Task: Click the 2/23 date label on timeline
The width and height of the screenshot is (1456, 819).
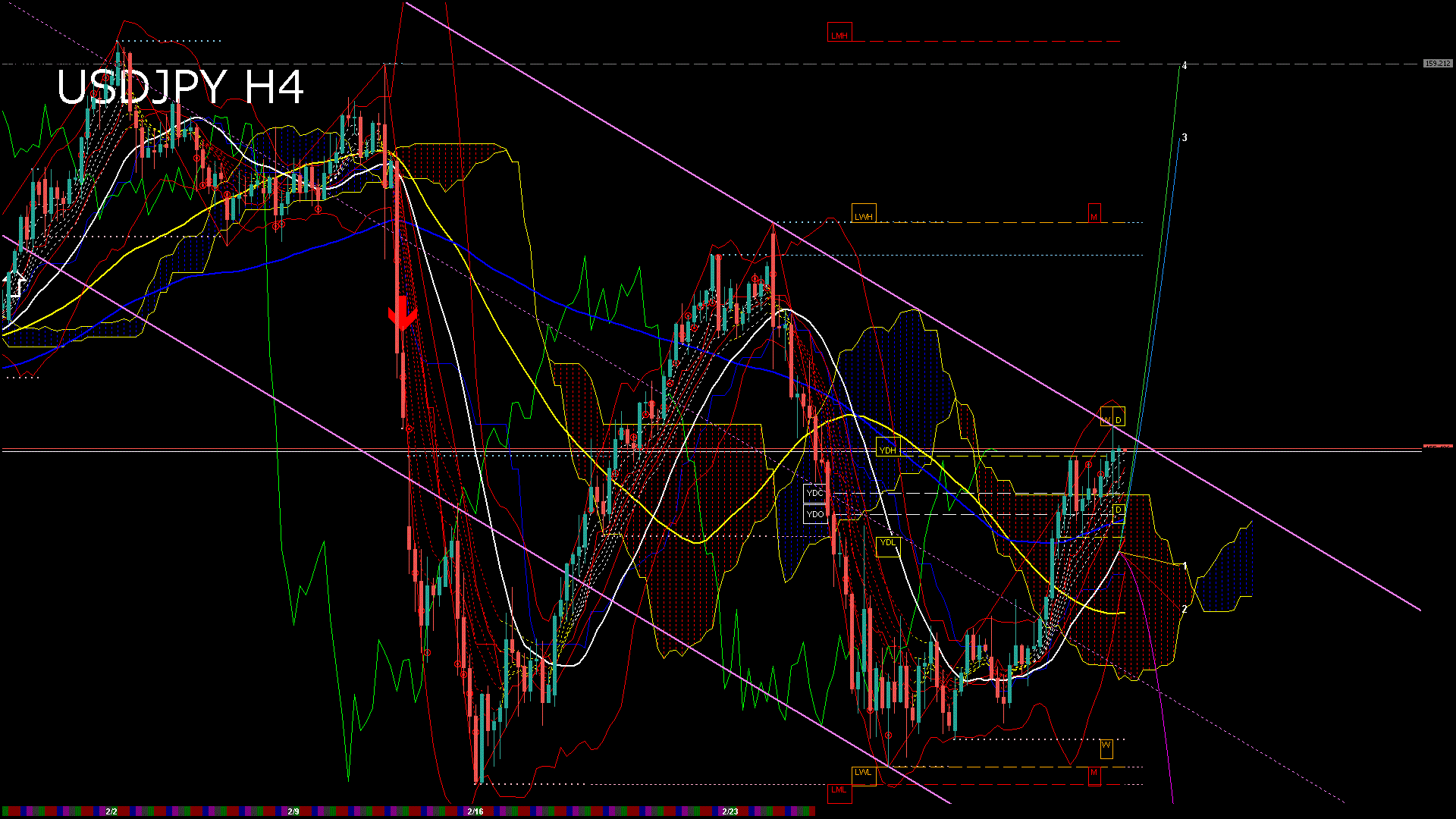Action: 730,811
